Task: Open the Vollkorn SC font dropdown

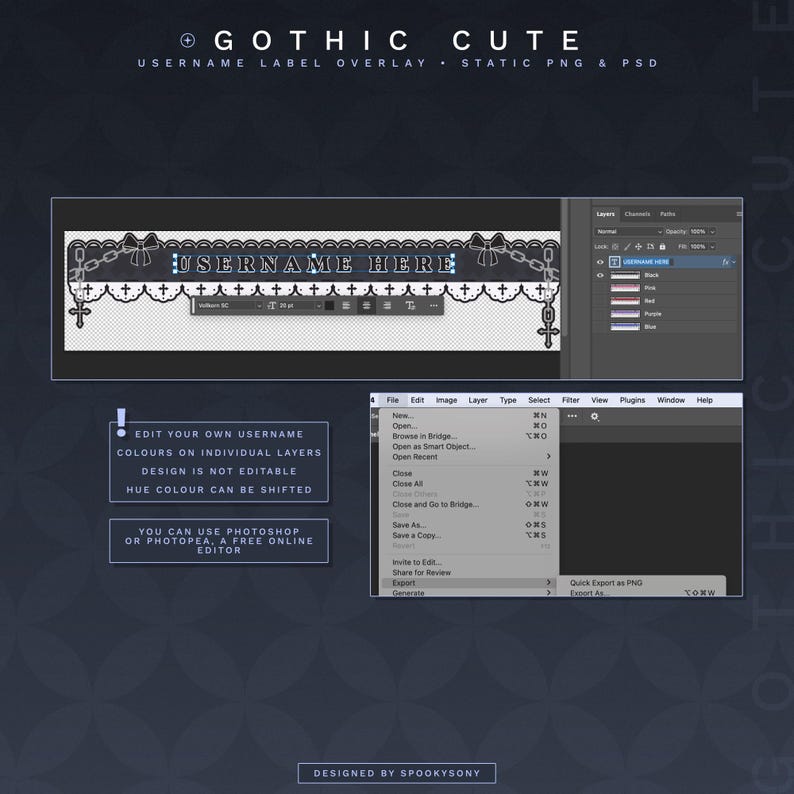Action: (229, 305)
